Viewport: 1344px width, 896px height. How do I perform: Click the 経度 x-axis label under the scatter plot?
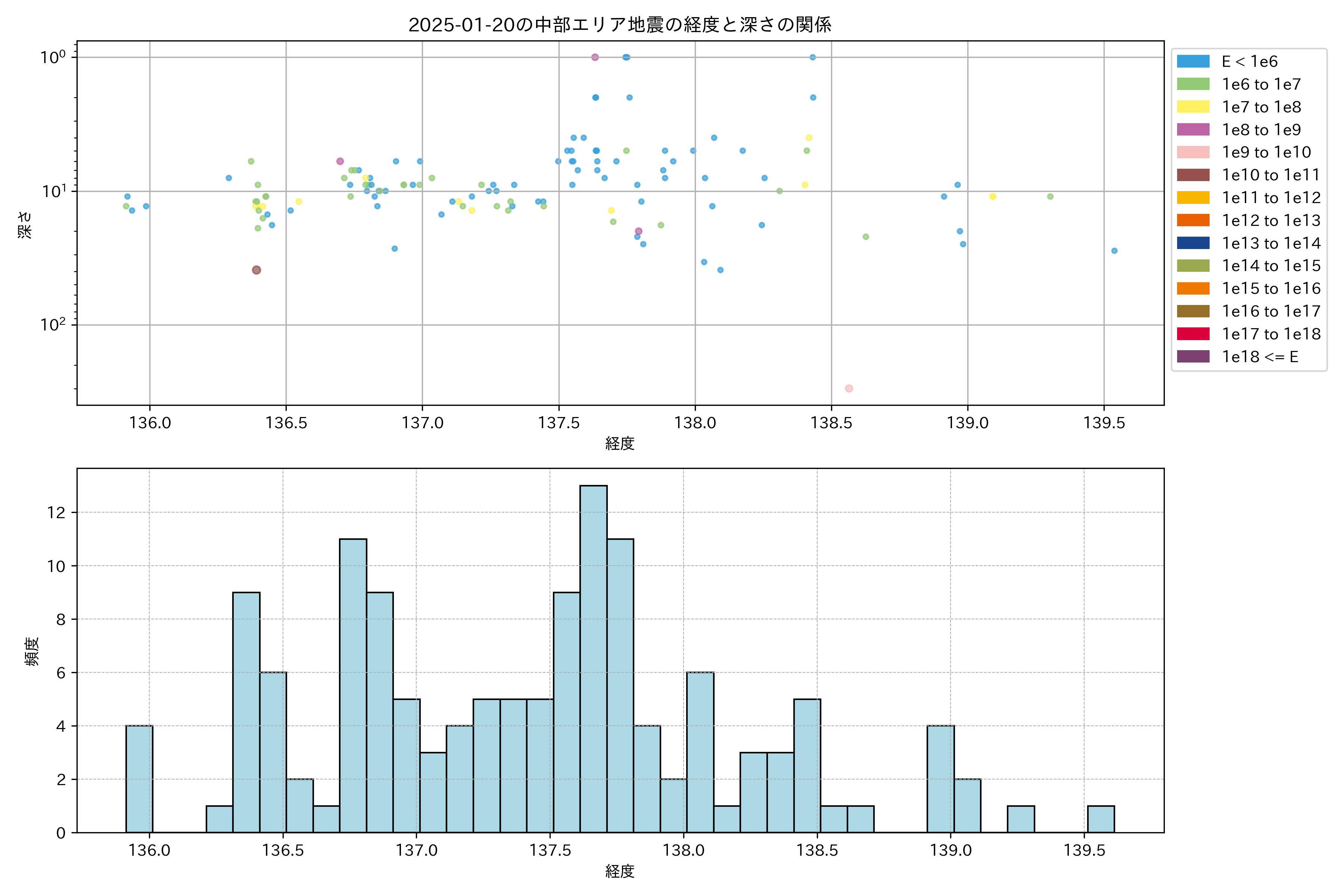tap(619, 444)
